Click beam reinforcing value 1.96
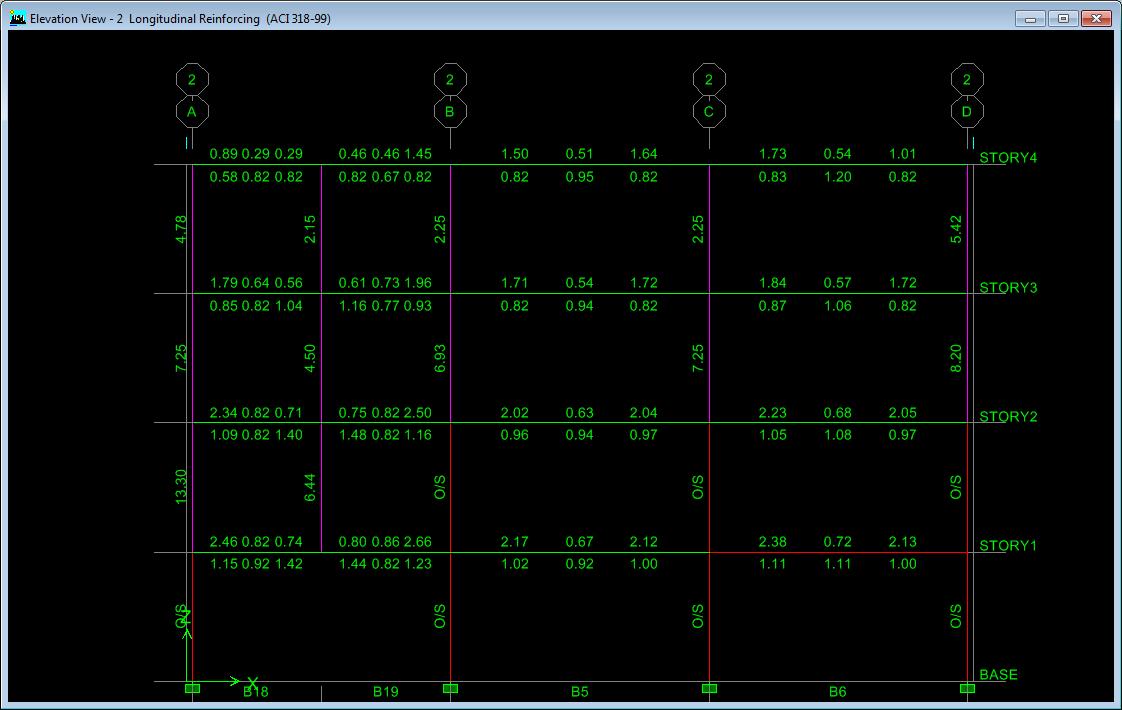 pyautogui.click(x=418, y=283)
